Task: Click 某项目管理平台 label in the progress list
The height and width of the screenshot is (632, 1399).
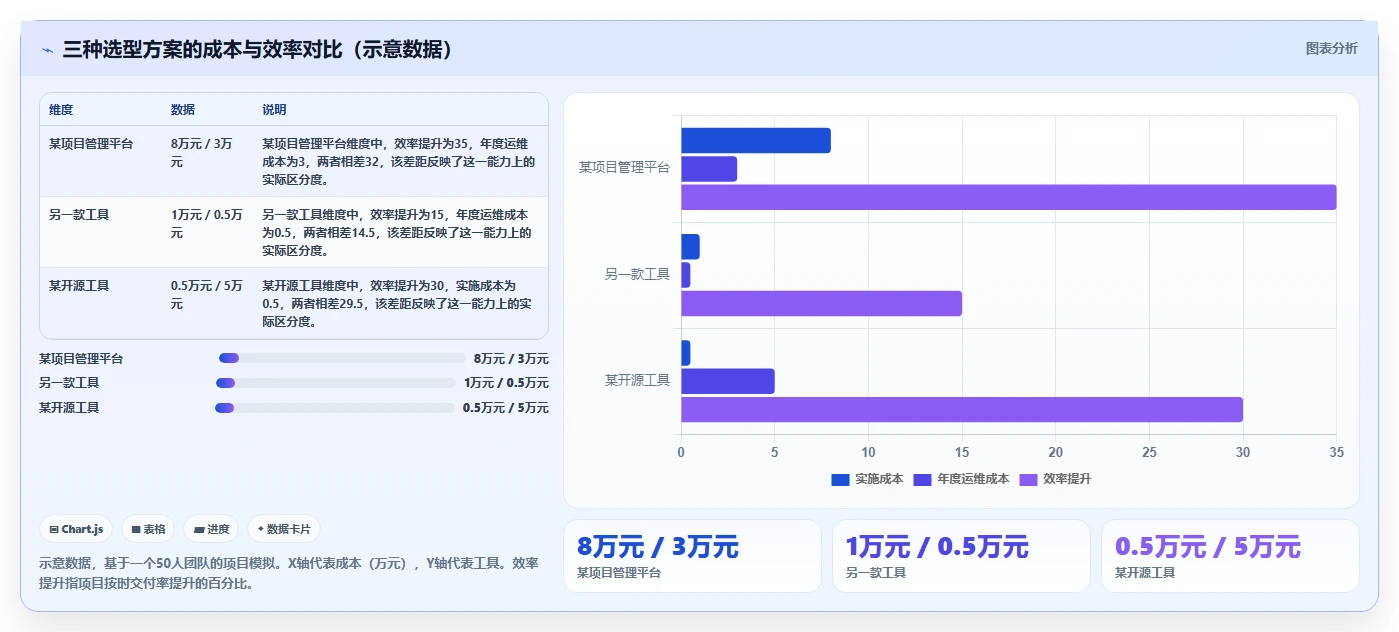Action: pos(81,358)
